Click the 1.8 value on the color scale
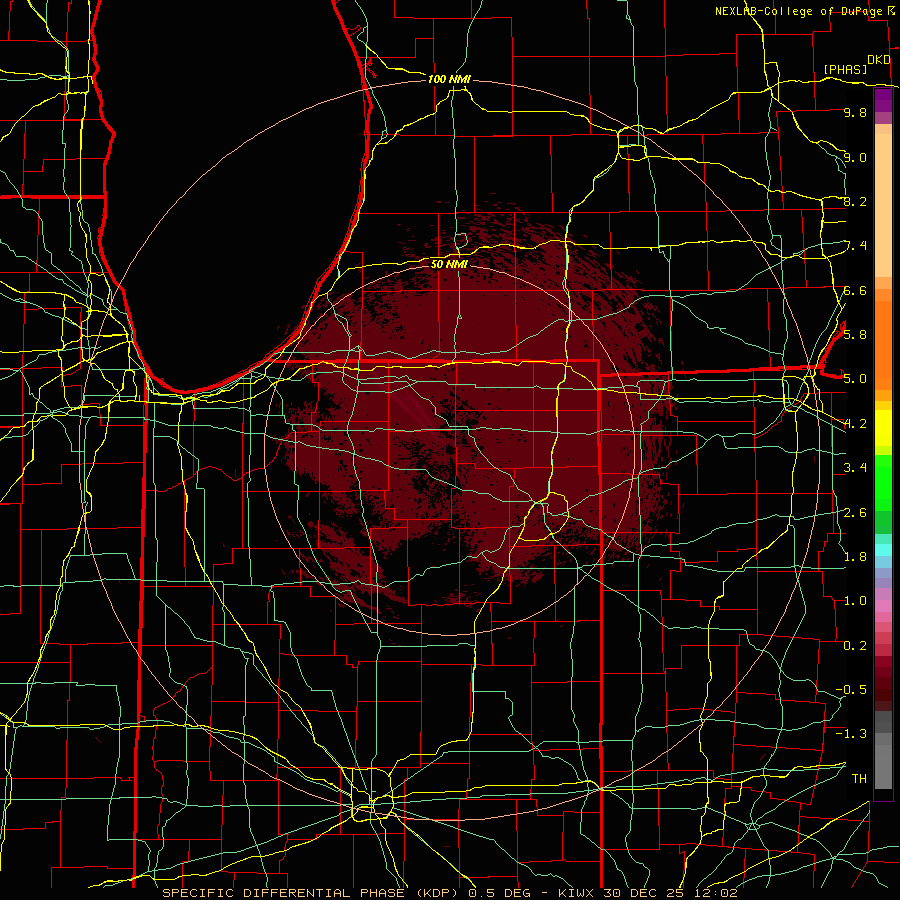Image resolution: width=900 pixels, height=900 pixels. point(855,556)
